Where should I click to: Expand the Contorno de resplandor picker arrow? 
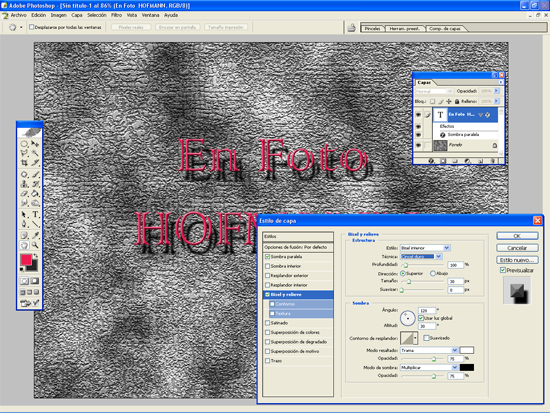(415, 338)
